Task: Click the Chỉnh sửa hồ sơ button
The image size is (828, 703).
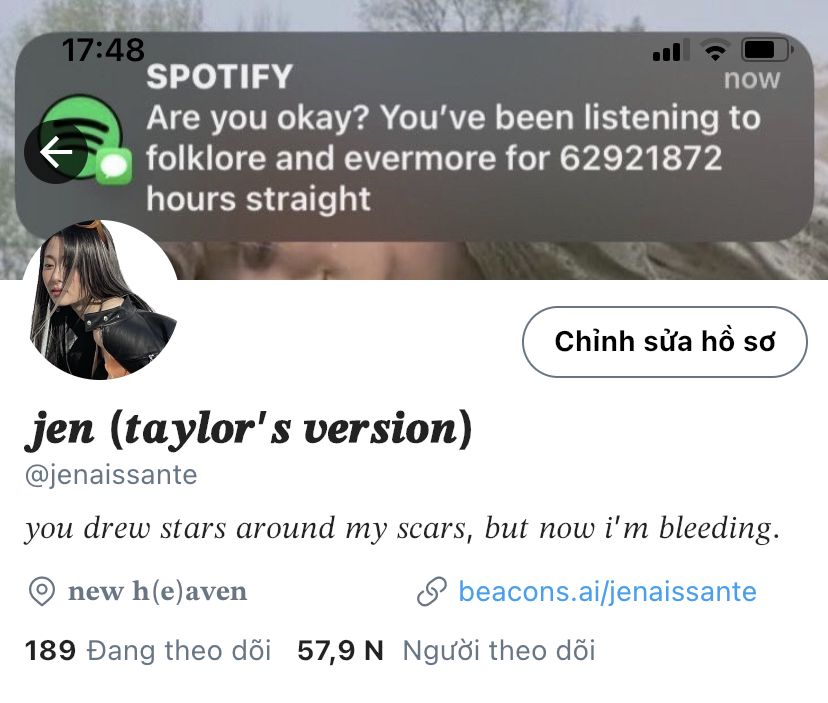Action: (x=665, y=342)
